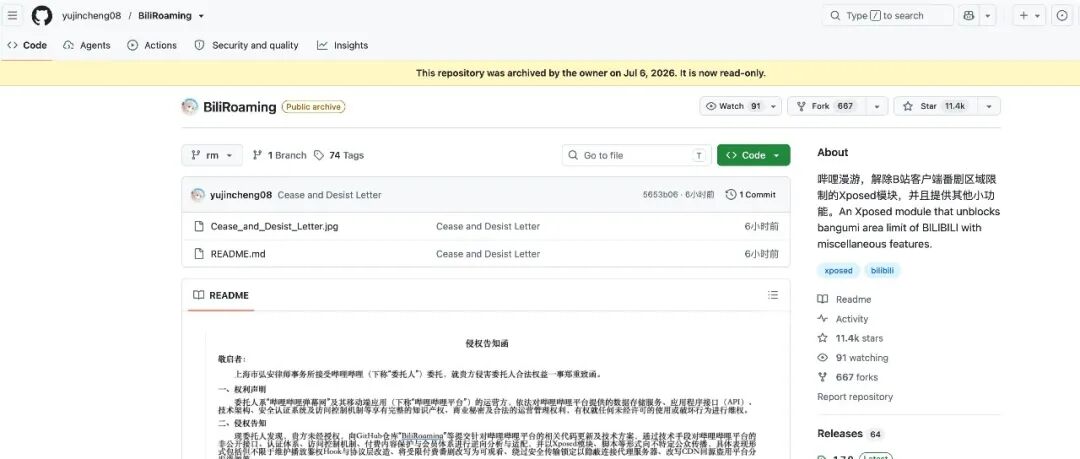This screenshot has height=459, width=1080.
Task: Click the eye icon beside 91 watching
Action: (x=822, y=358)
